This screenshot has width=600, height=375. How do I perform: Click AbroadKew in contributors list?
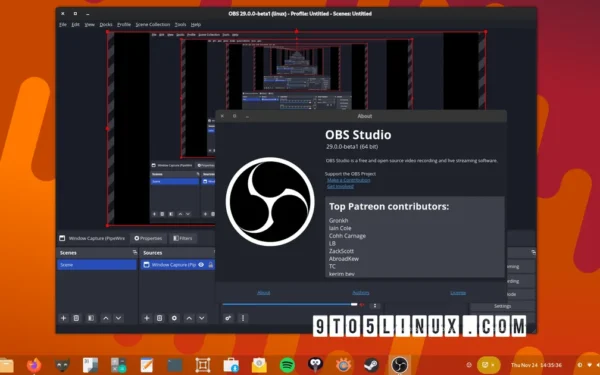pyautogui.click(x=344, y=259)
